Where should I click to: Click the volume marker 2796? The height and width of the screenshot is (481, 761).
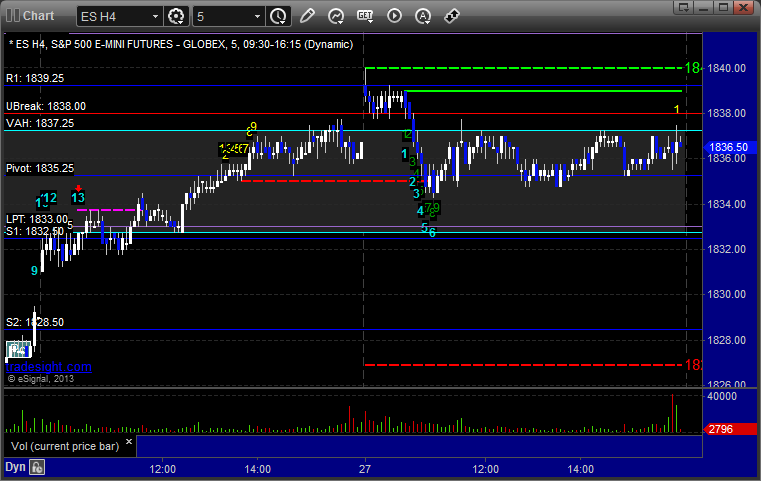pos(729,429)
